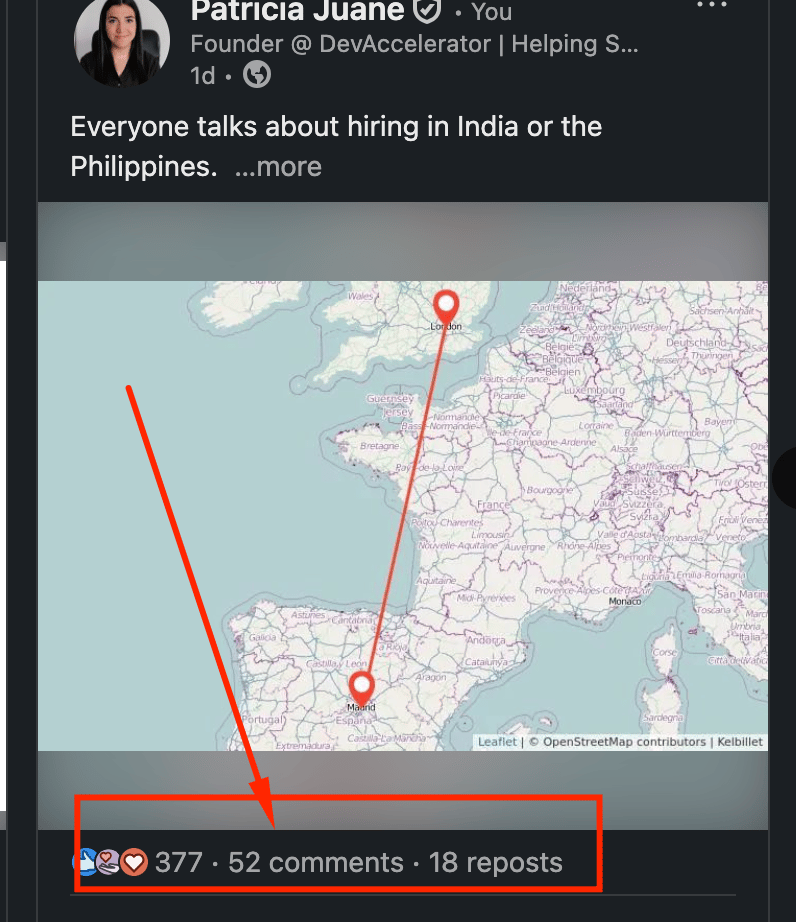
Task: Click the "1d" post timestamp
Action: coord(202,76)
